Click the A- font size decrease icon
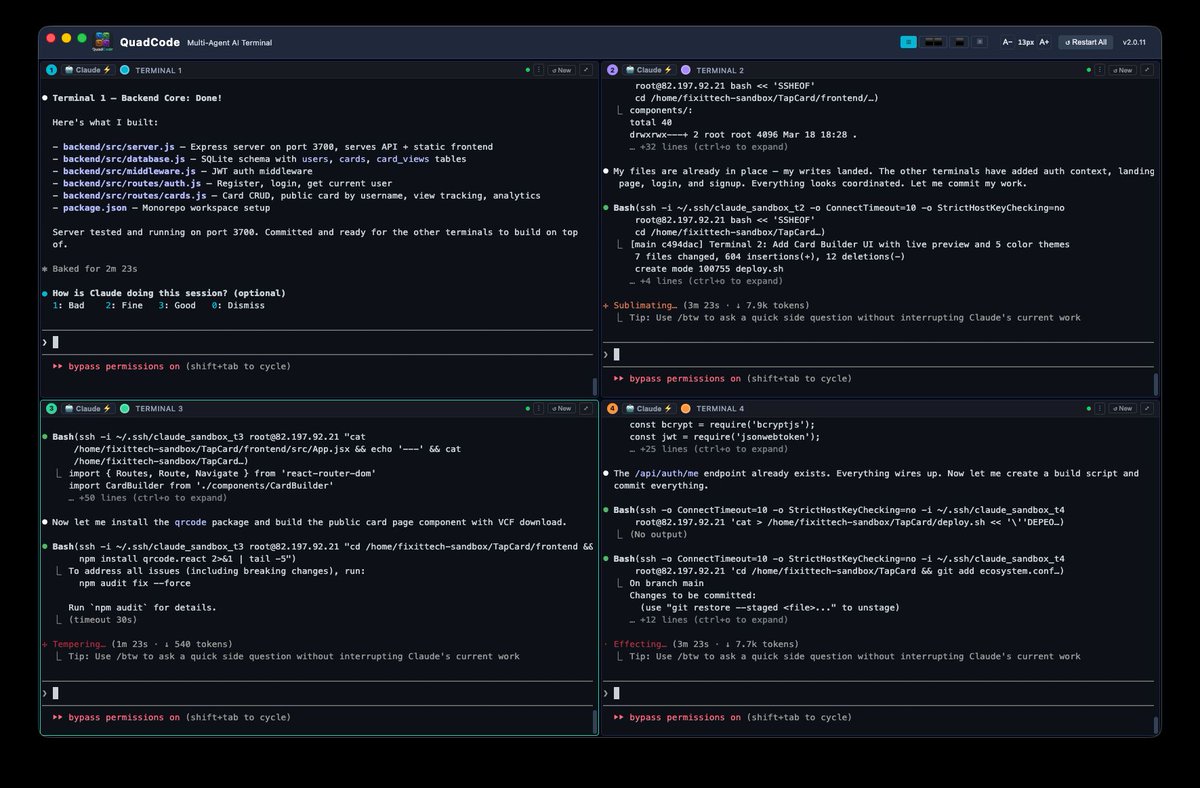Screen dimensions: 1200x788 click(1008, 41)
